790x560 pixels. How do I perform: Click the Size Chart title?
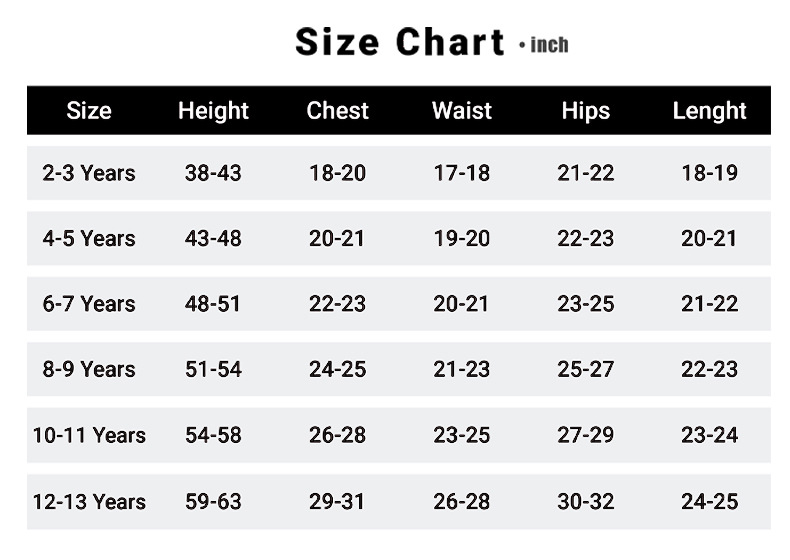click(x=399, y=43)
